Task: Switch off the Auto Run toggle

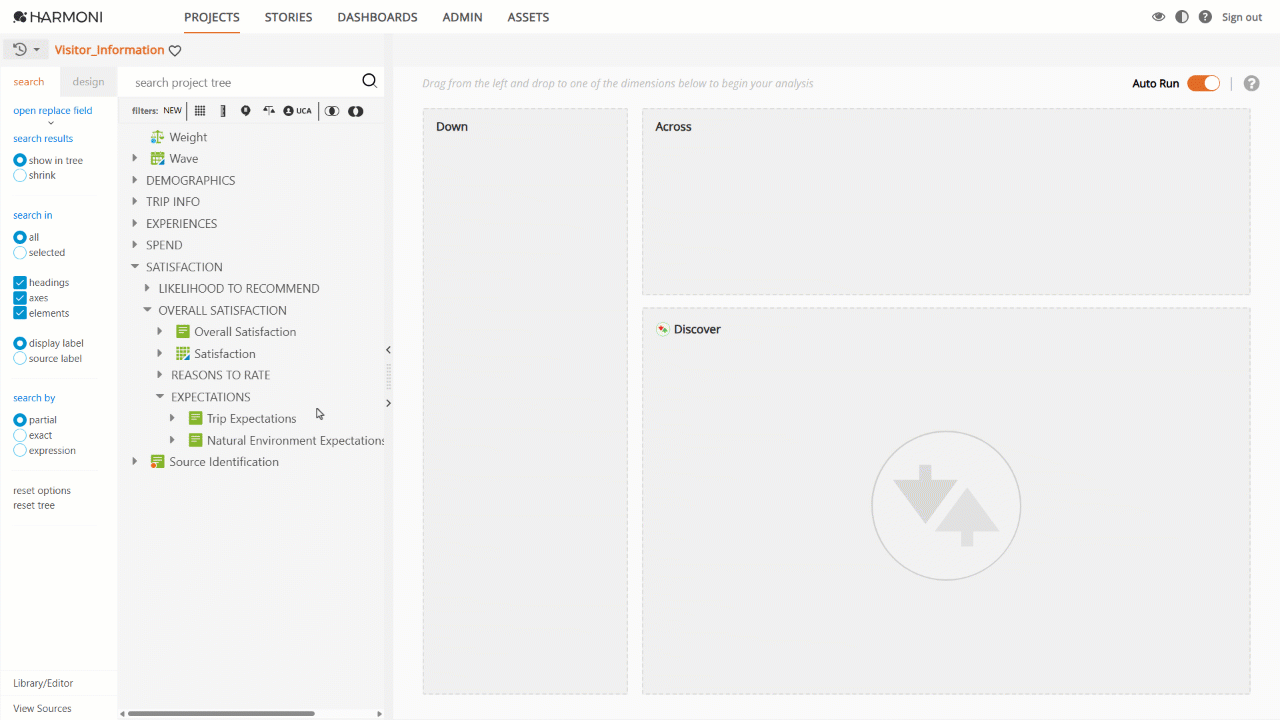Action: tap(1203, 83)
